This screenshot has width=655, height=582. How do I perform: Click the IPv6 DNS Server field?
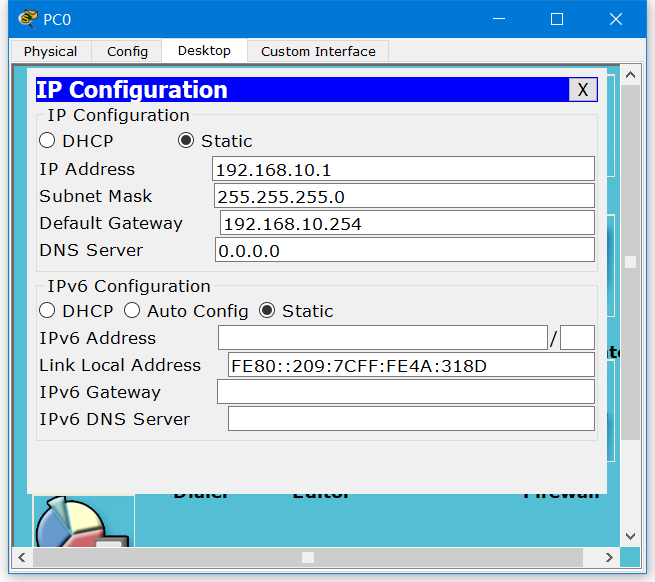411,419
